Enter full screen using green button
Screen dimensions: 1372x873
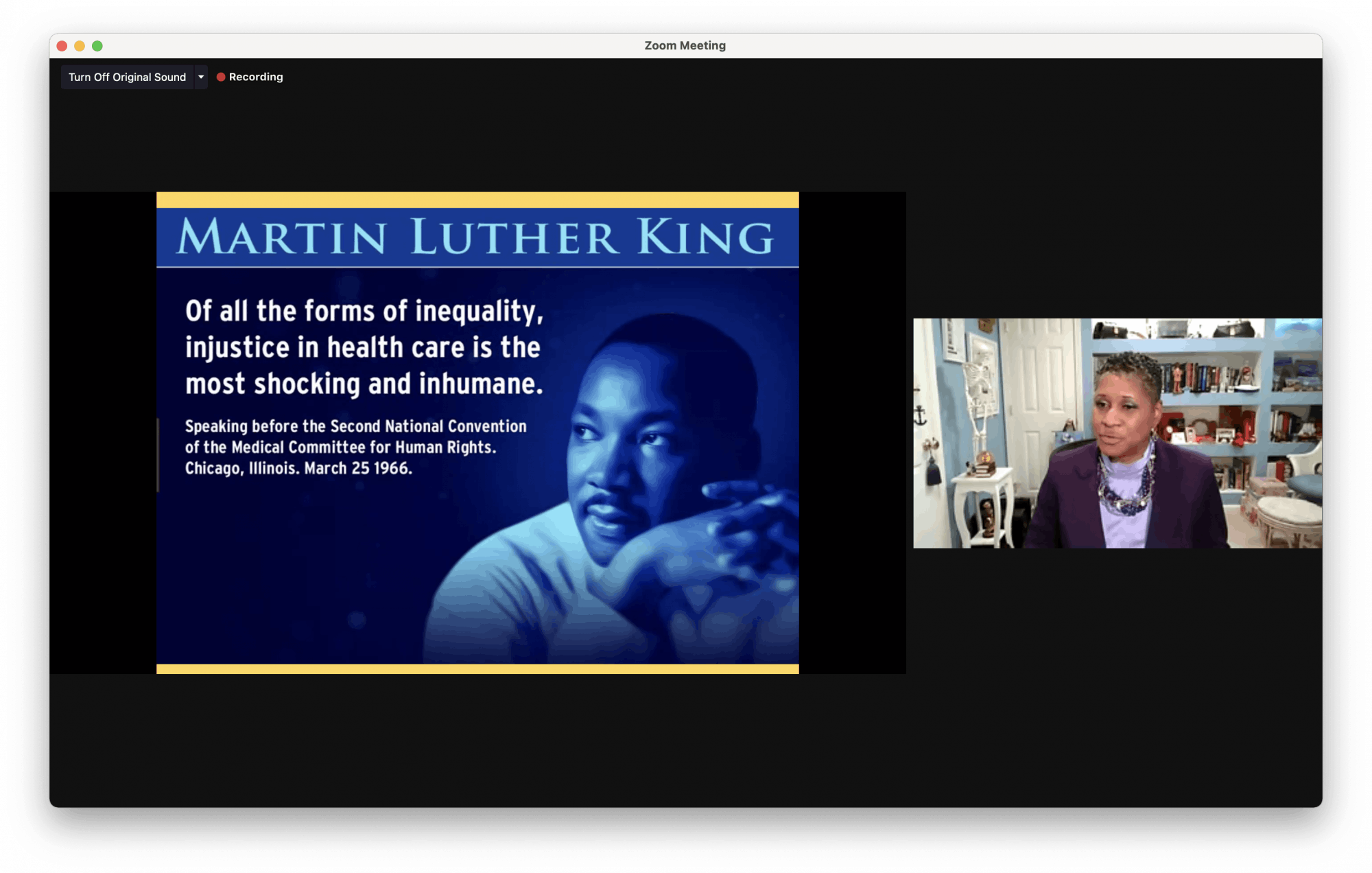tap(97, 46)
